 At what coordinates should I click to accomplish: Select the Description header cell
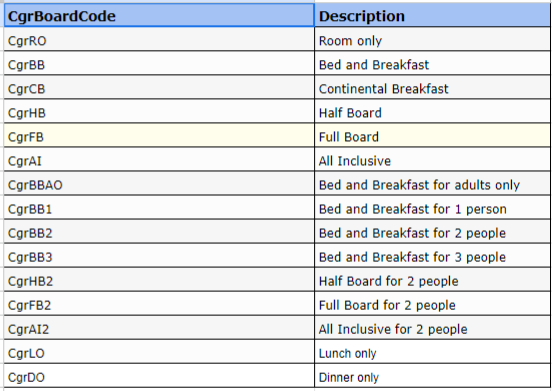pyautogui.click(x=432, y=16)
